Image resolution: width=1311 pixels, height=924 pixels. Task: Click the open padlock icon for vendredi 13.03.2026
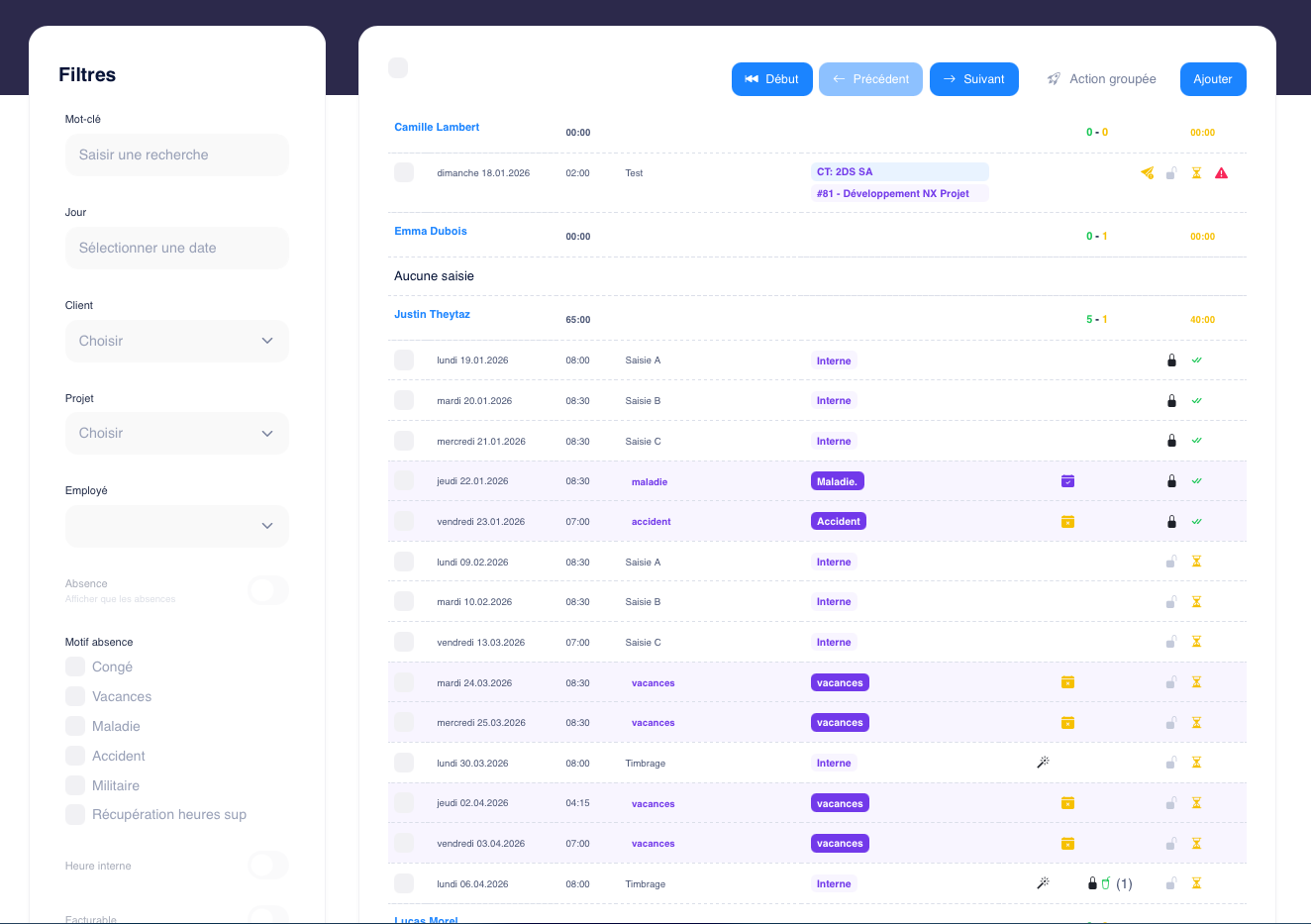pos(1171,643)
